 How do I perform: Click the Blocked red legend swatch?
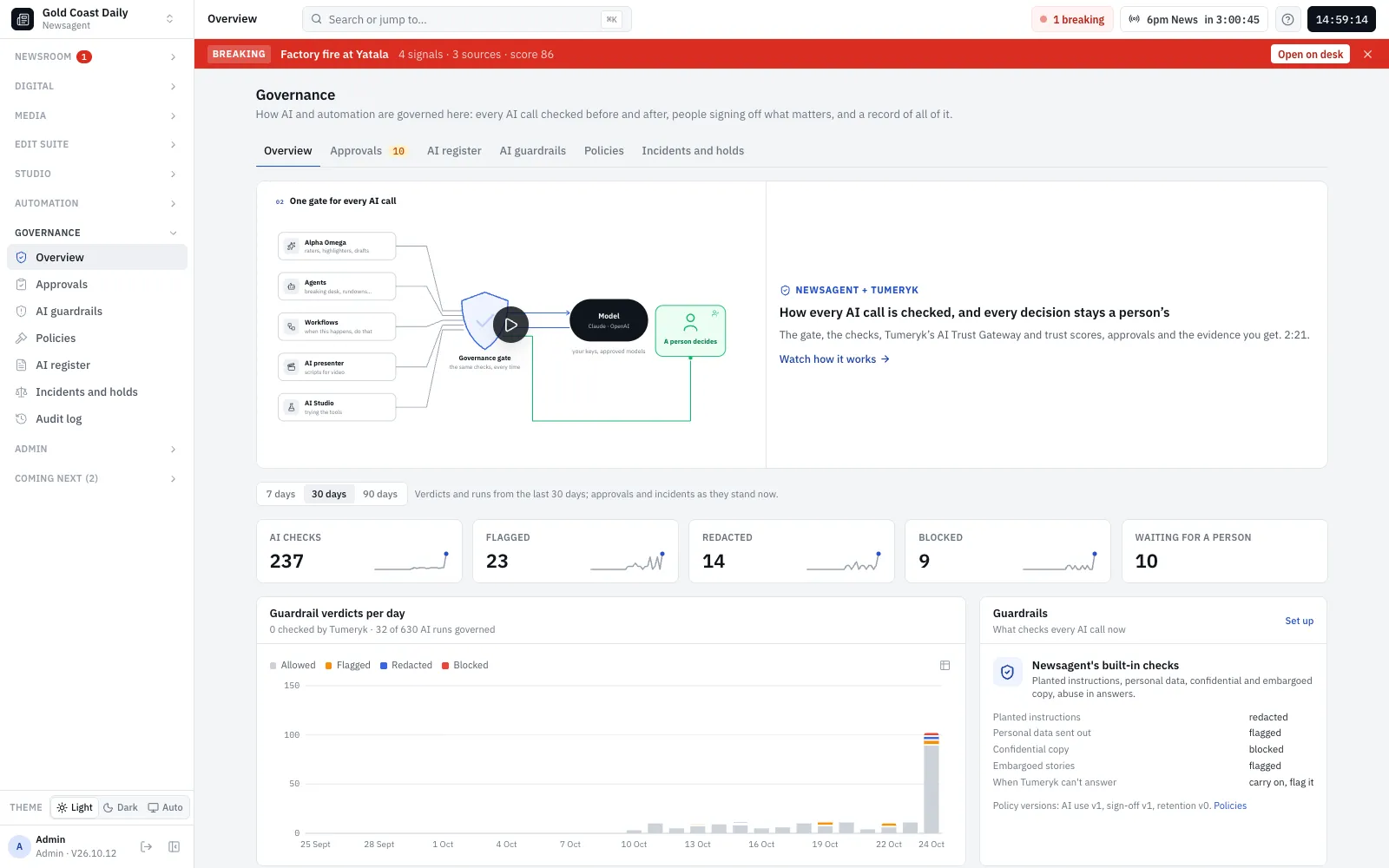[445, 666]
